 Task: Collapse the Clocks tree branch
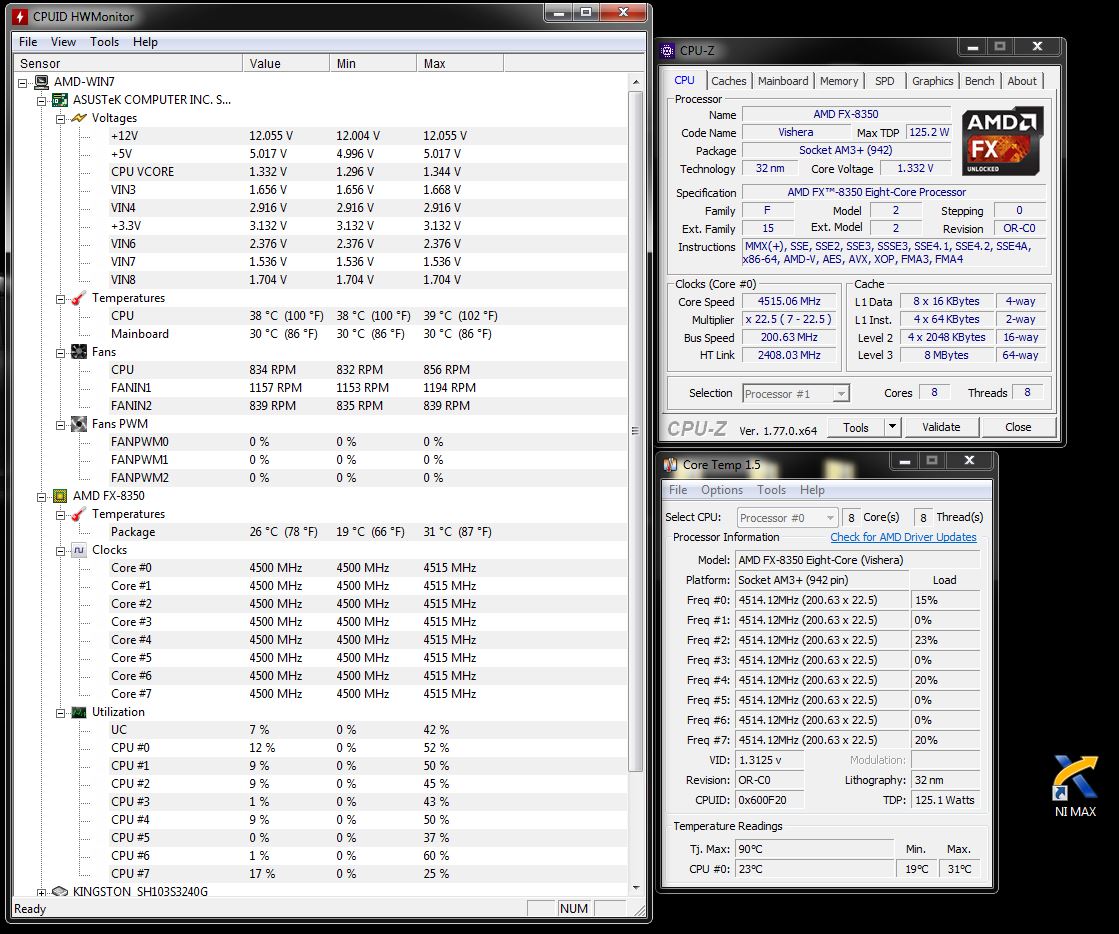click(x=61, y=551)
